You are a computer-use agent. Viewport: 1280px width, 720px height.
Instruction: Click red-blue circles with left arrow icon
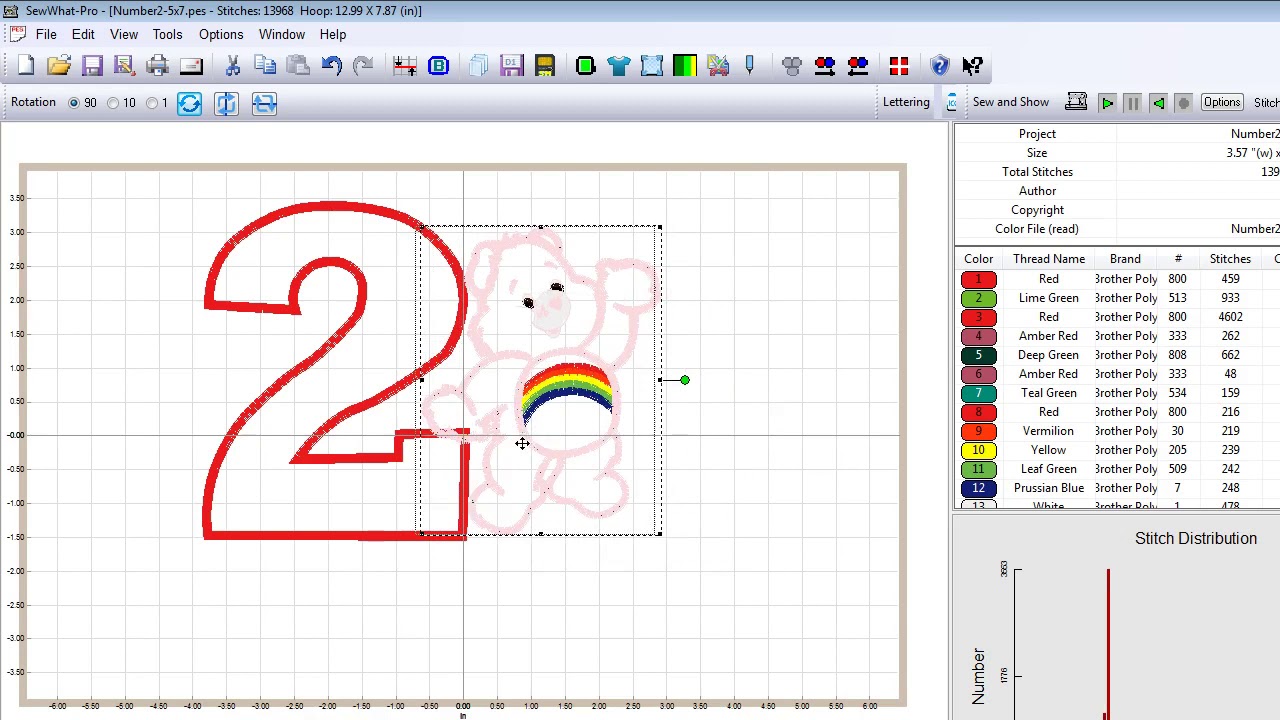pos(858,66)
